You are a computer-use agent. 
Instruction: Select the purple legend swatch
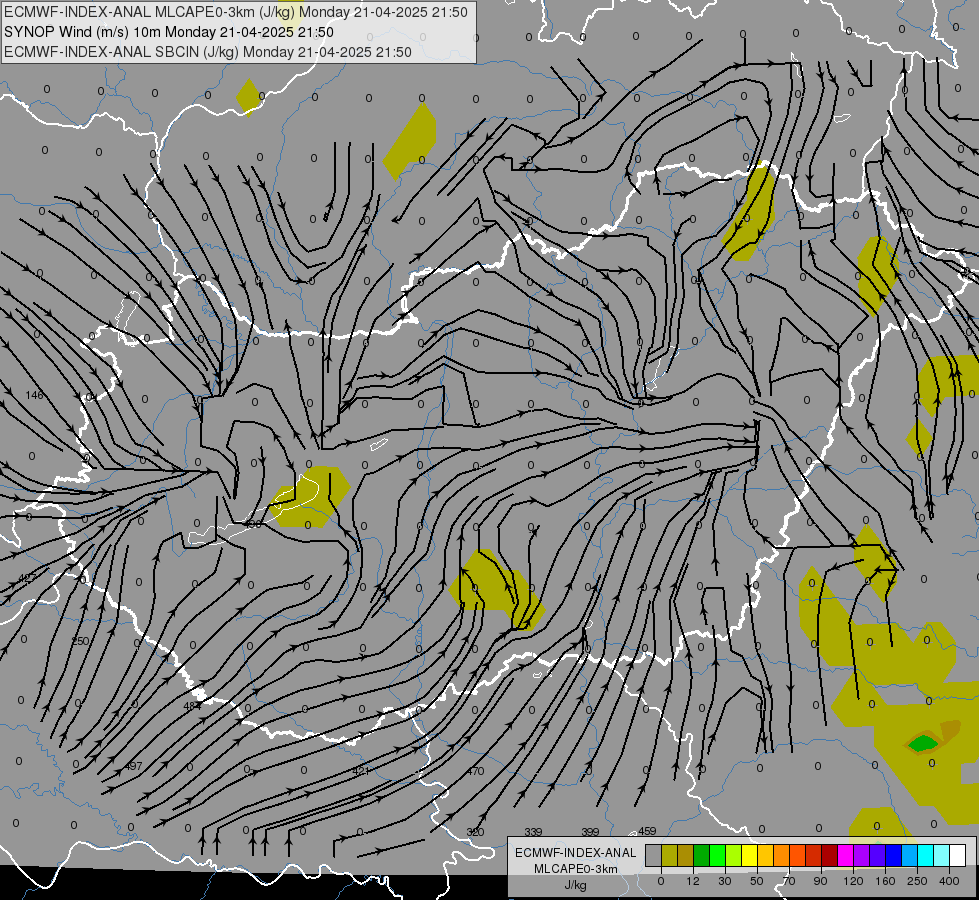[x=862, y=855]
